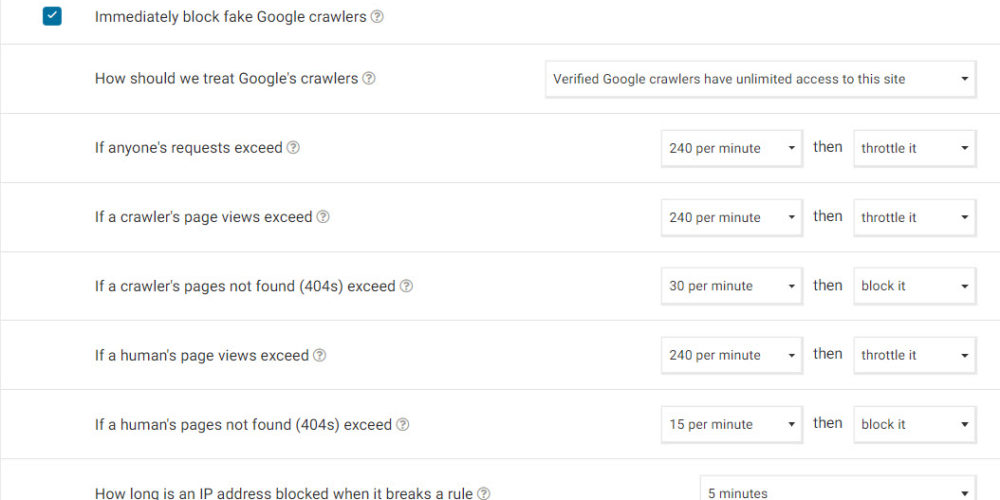Open human's 404s block it dropdown
The height and width of the screenshot is (500, 1000).
pyautogui.click(x=914, y=424)
